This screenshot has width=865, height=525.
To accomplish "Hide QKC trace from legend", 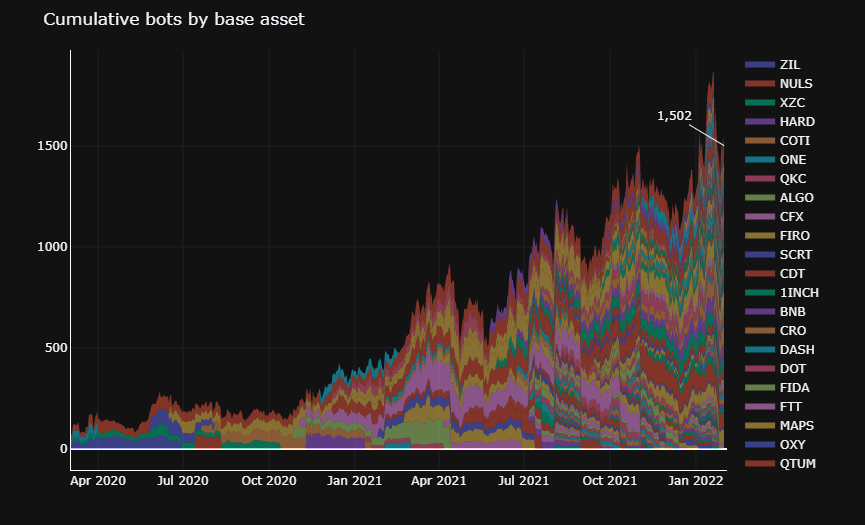I will [776, 179].
